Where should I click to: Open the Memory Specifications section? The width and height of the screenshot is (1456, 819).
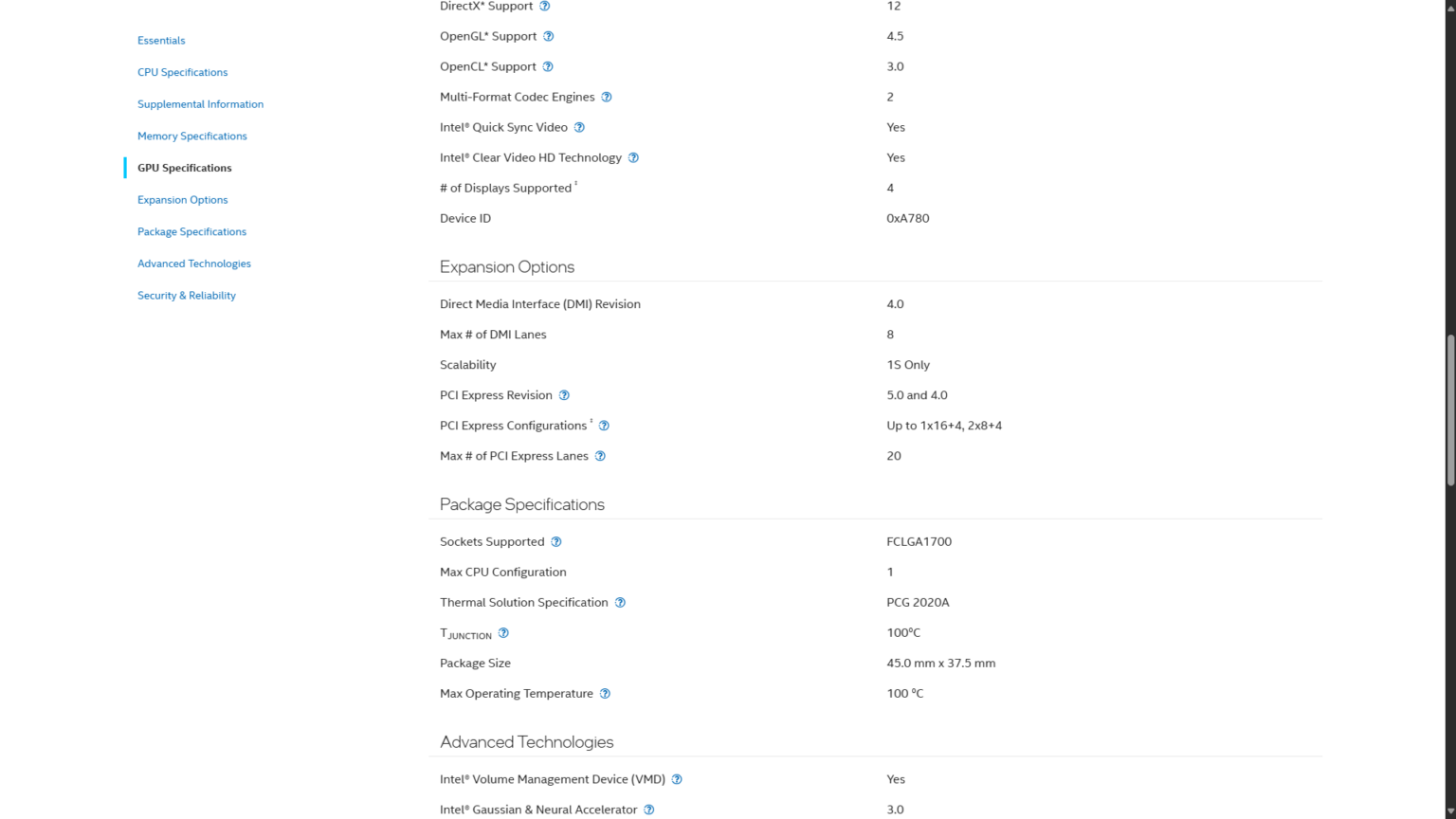(192, 136)
